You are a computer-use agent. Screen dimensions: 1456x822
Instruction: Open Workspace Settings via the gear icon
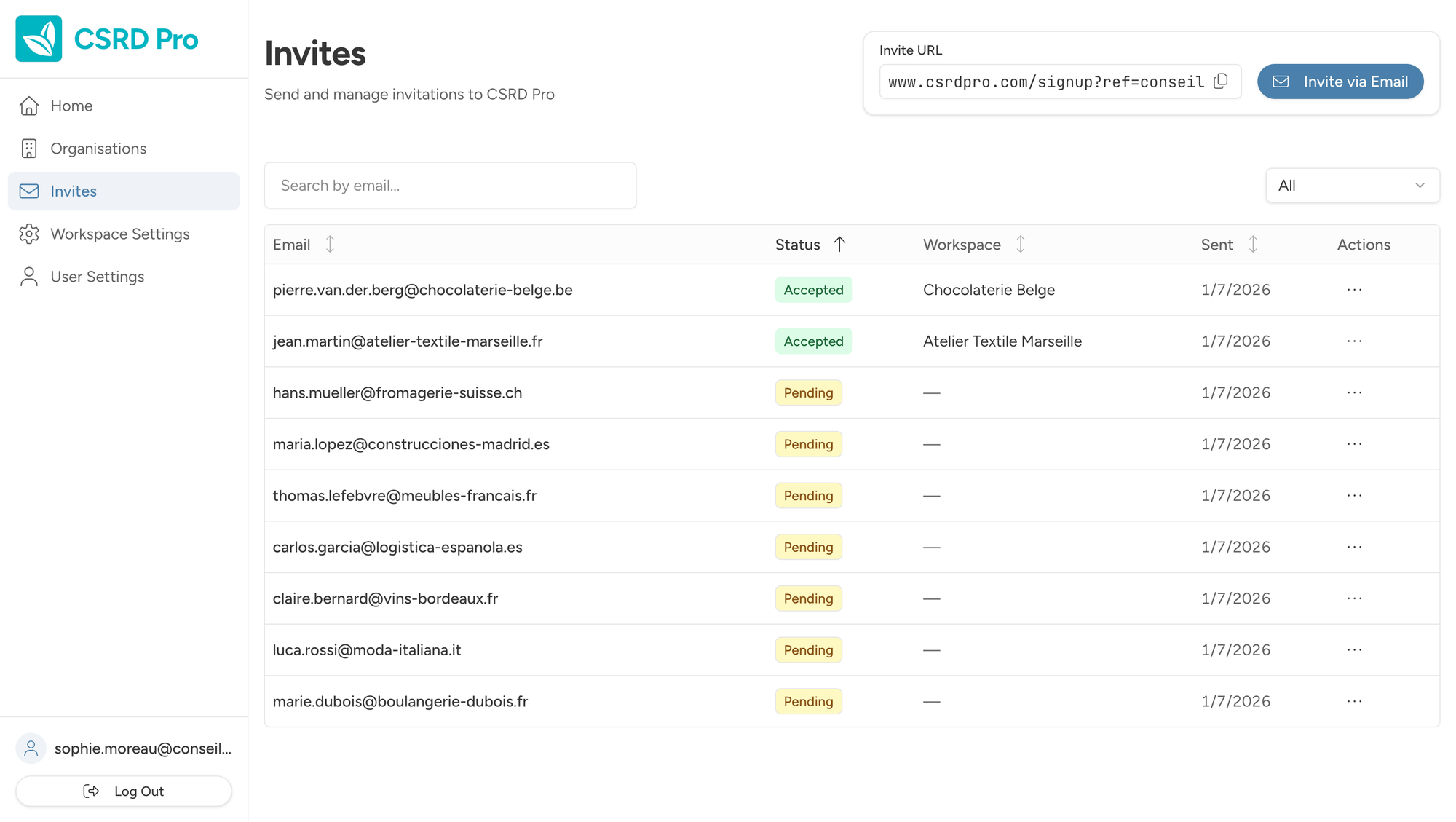click(29, 234)
